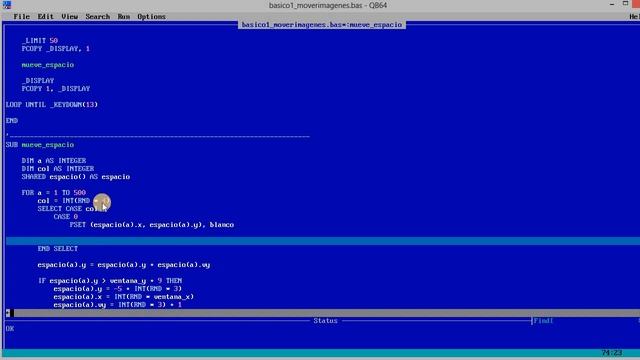640x360 pixels.
Task: Click the "_DISPLAY" statement line
Action: [x=38, y=81]
